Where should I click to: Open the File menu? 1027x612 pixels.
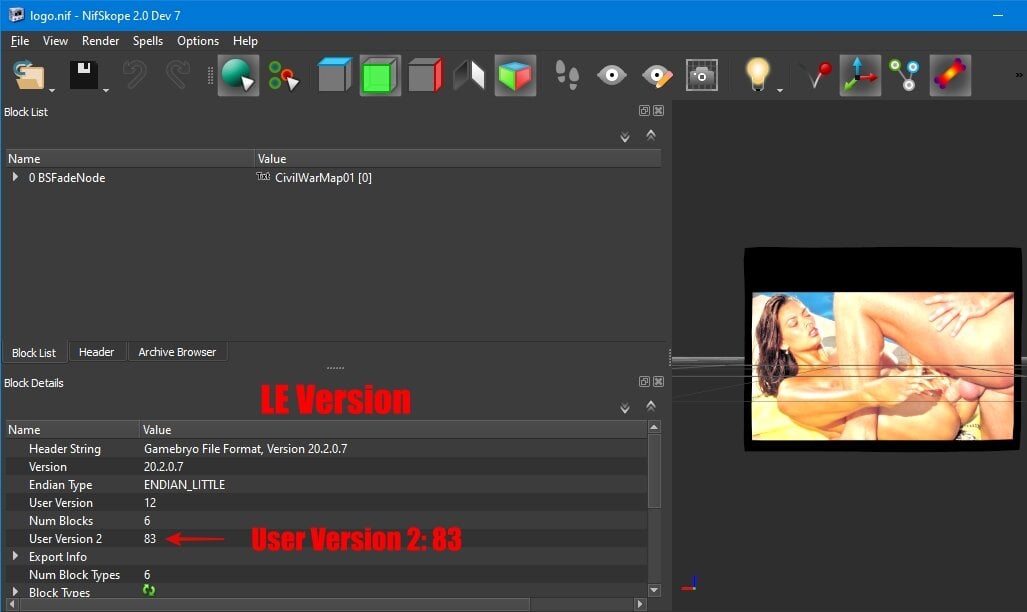click(x=20, y=41)
